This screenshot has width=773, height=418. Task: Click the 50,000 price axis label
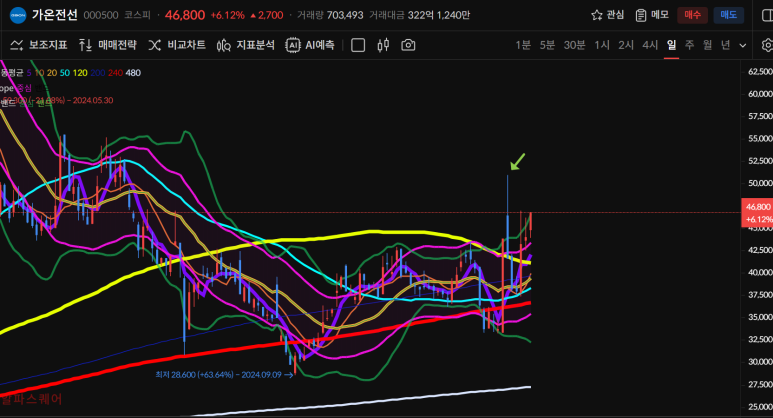click(760, 183)
